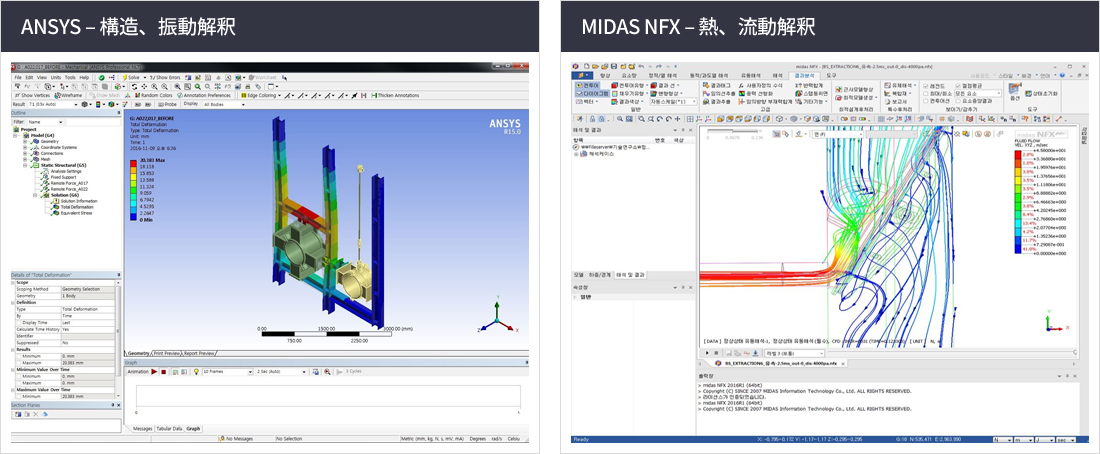The image size is (1100, 454).
Task: Click the save icon in MIDAS quick toolbar
Action: [614, 67]
